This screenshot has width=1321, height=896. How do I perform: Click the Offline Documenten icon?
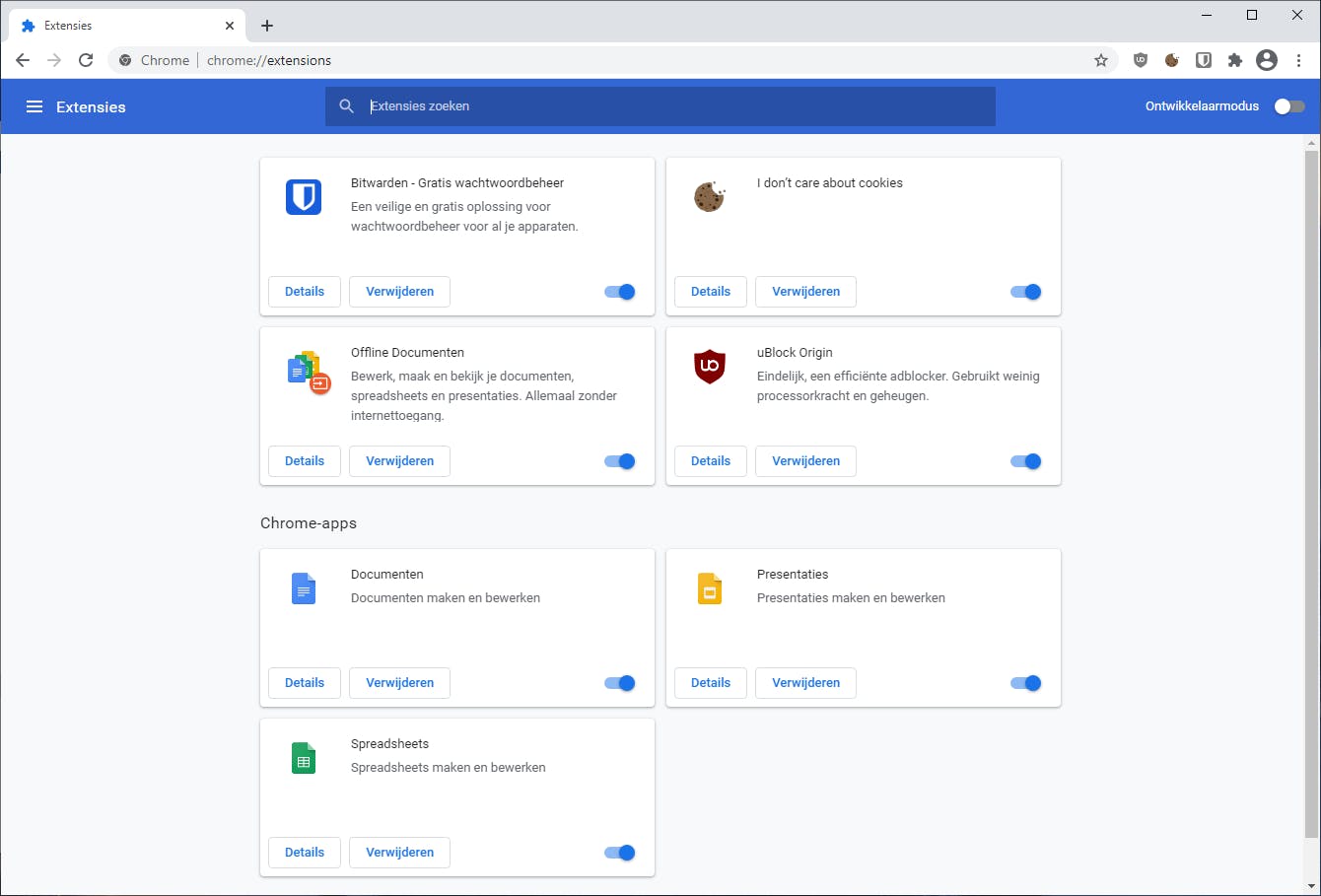click(308, 372)
